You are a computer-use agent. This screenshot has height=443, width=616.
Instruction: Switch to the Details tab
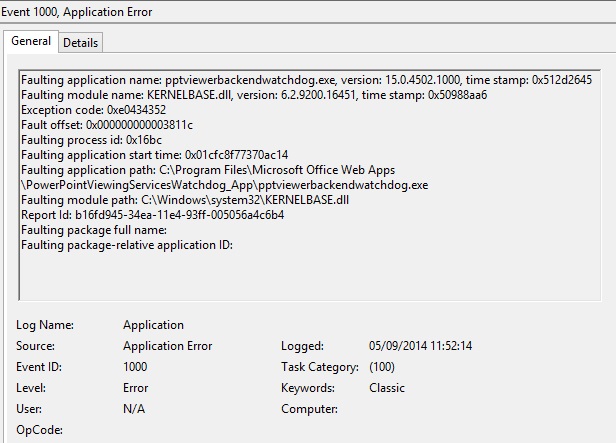tap(81, 42)
